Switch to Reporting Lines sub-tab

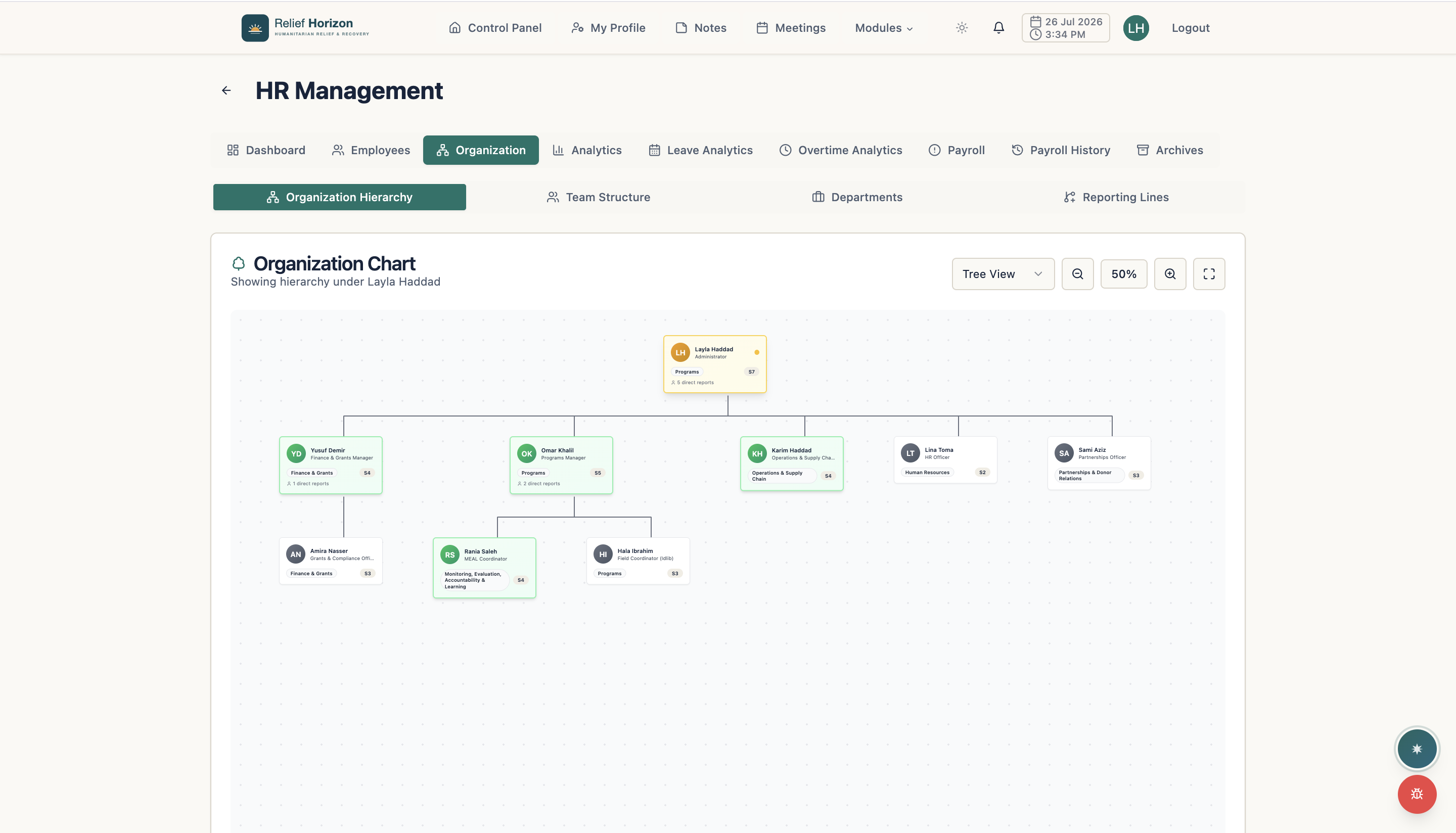[1116, 197]
